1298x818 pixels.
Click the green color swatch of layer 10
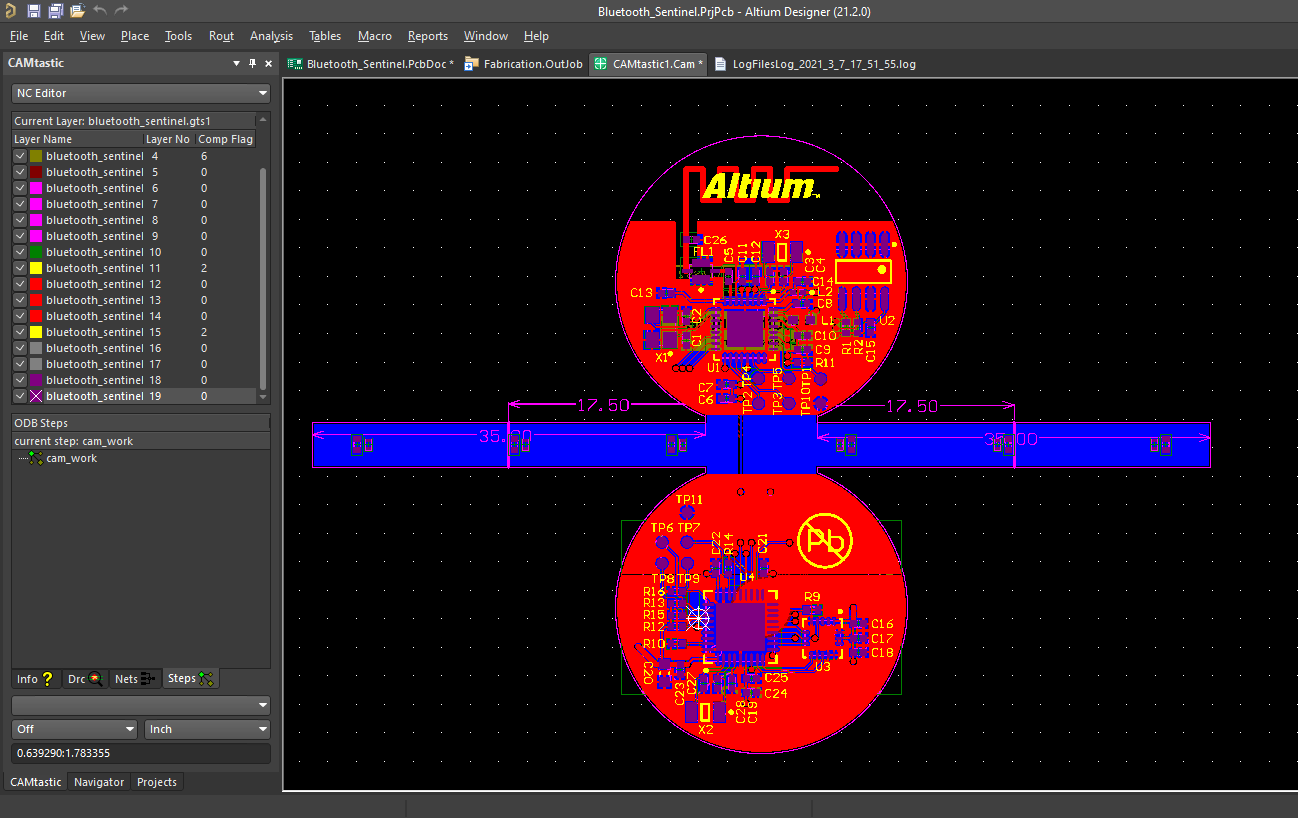(x=36, y=252)
